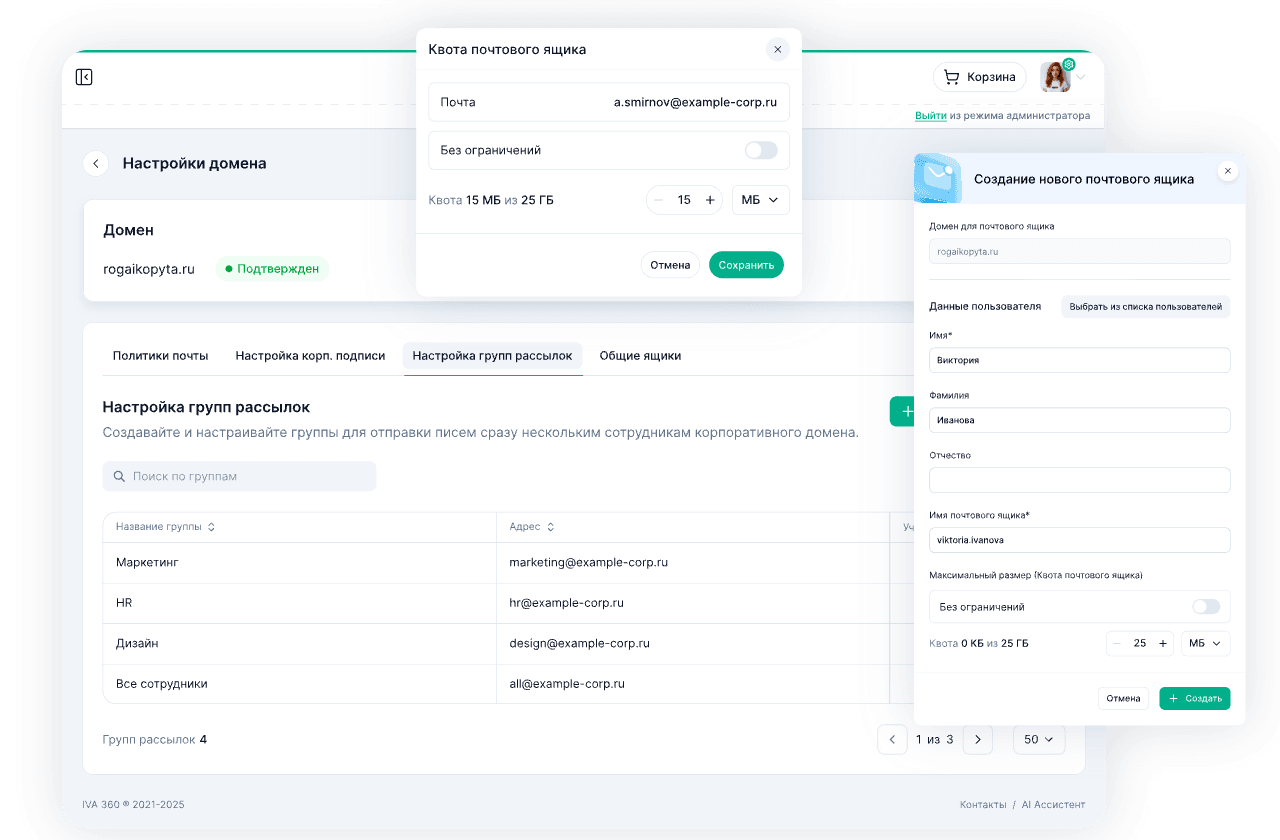The width and height of the screenshot is (1280, 840).
Task: Expand the chevron beside user avatar
Action: pos(1081,77)
